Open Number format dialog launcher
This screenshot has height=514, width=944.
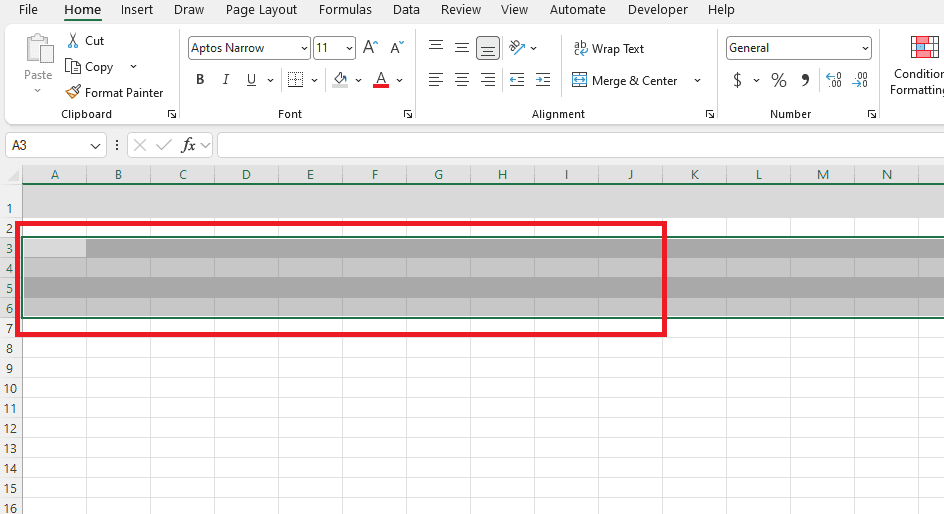tap(872, 114)
